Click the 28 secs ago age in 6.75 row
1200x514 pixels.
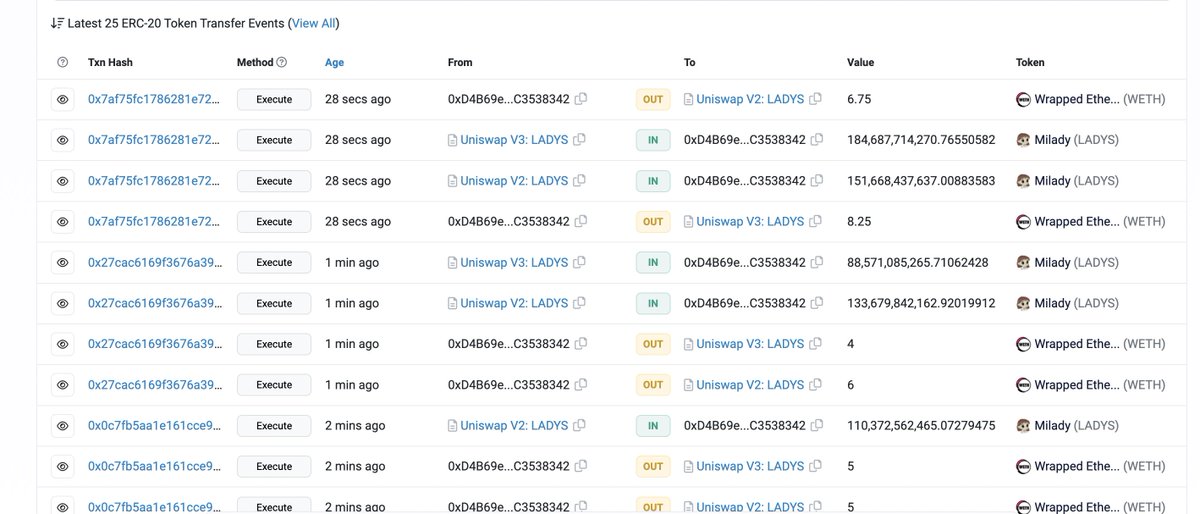pyautogui.click(x=358, y=99)
